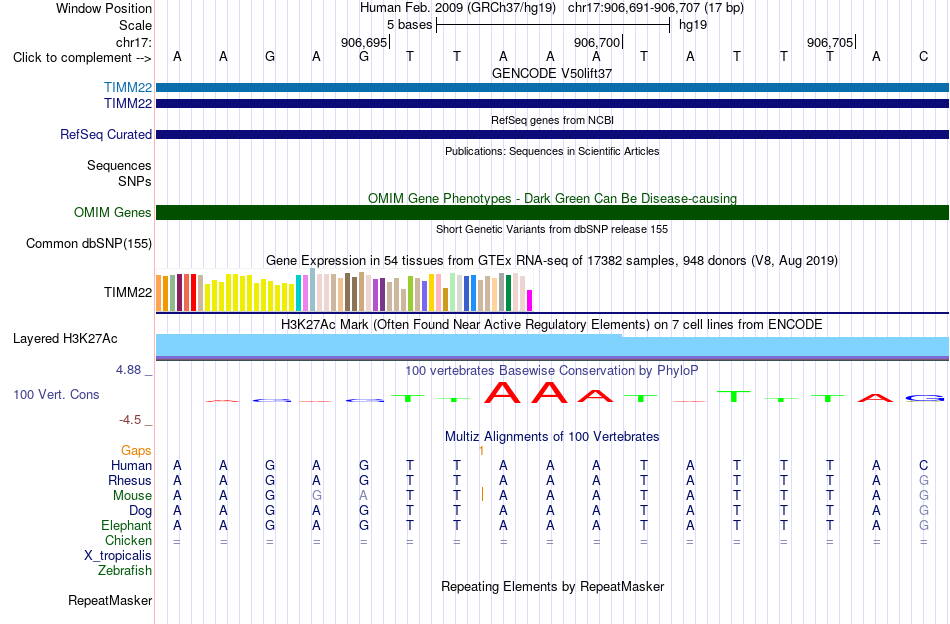Click the Mouse species label
Screen dimensions: 950x624
tap(132, 496)
